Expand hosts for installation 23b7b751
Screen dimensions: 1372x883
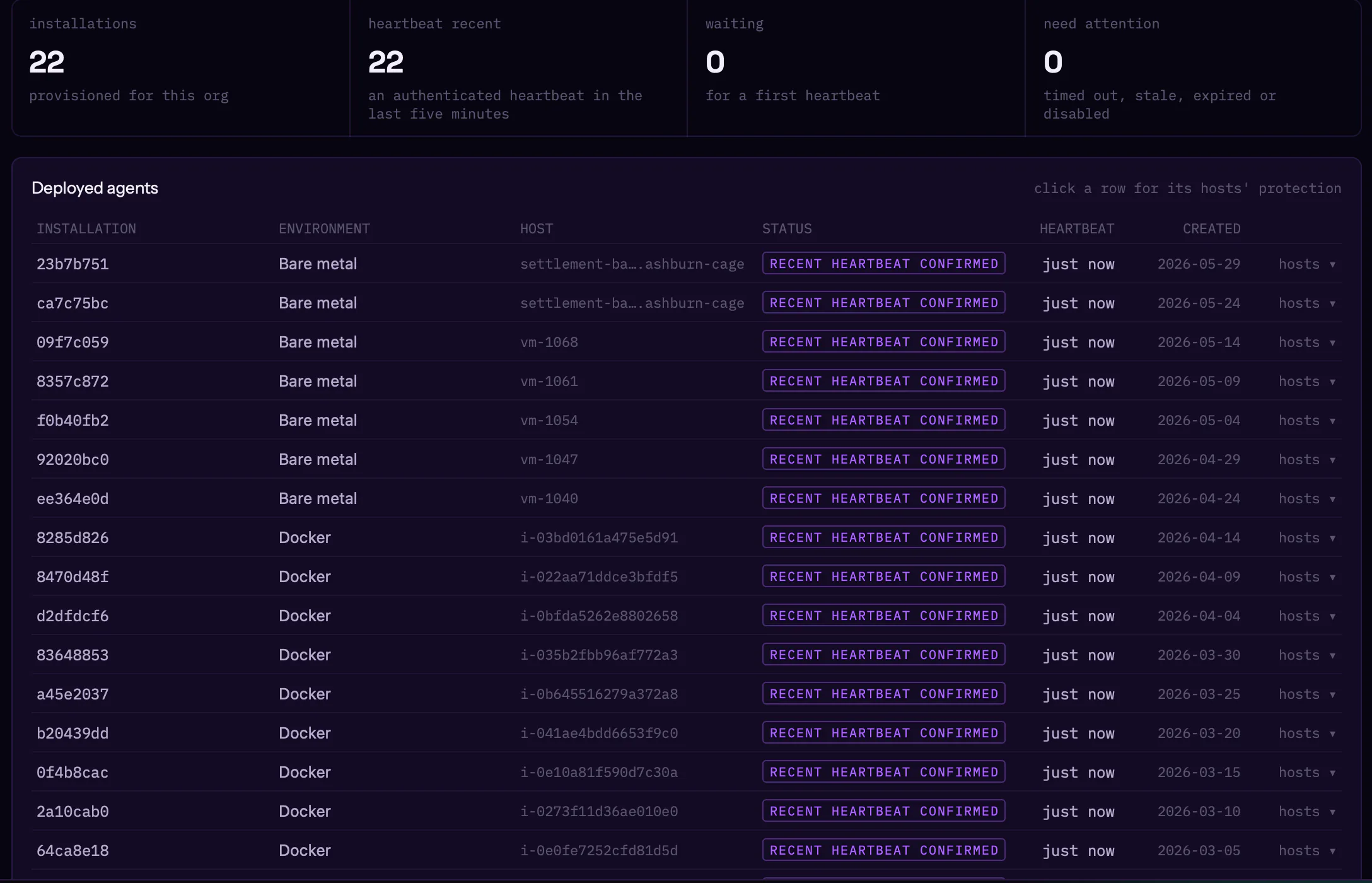[x=1307, y=264]
